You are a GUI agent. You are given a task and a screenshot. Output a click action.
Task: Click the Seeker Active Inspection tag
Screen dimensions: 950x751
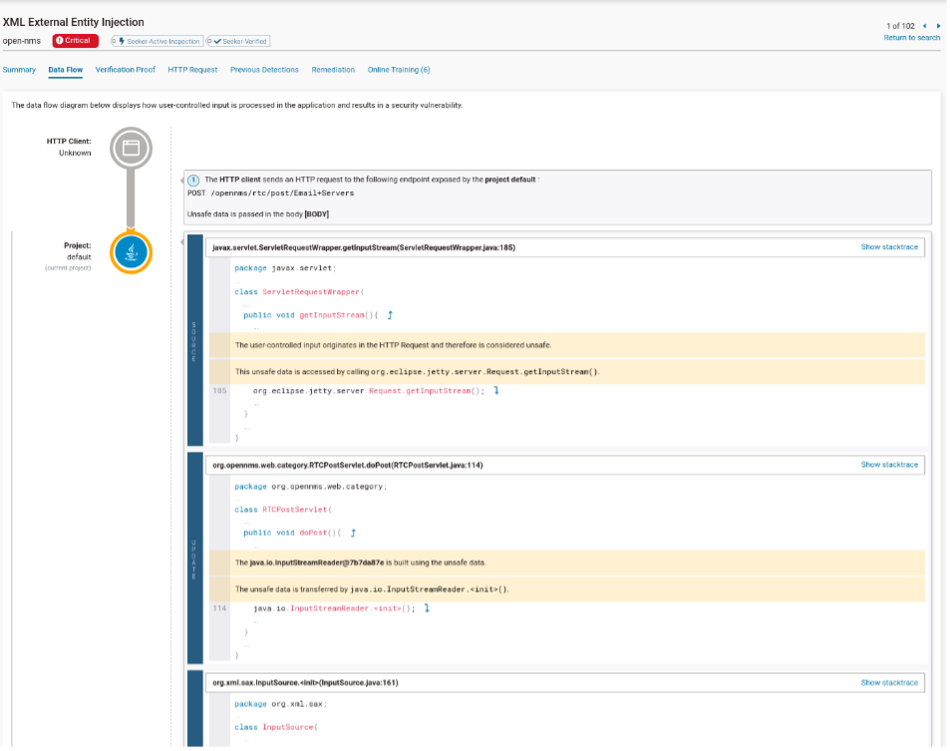[155, 41]
